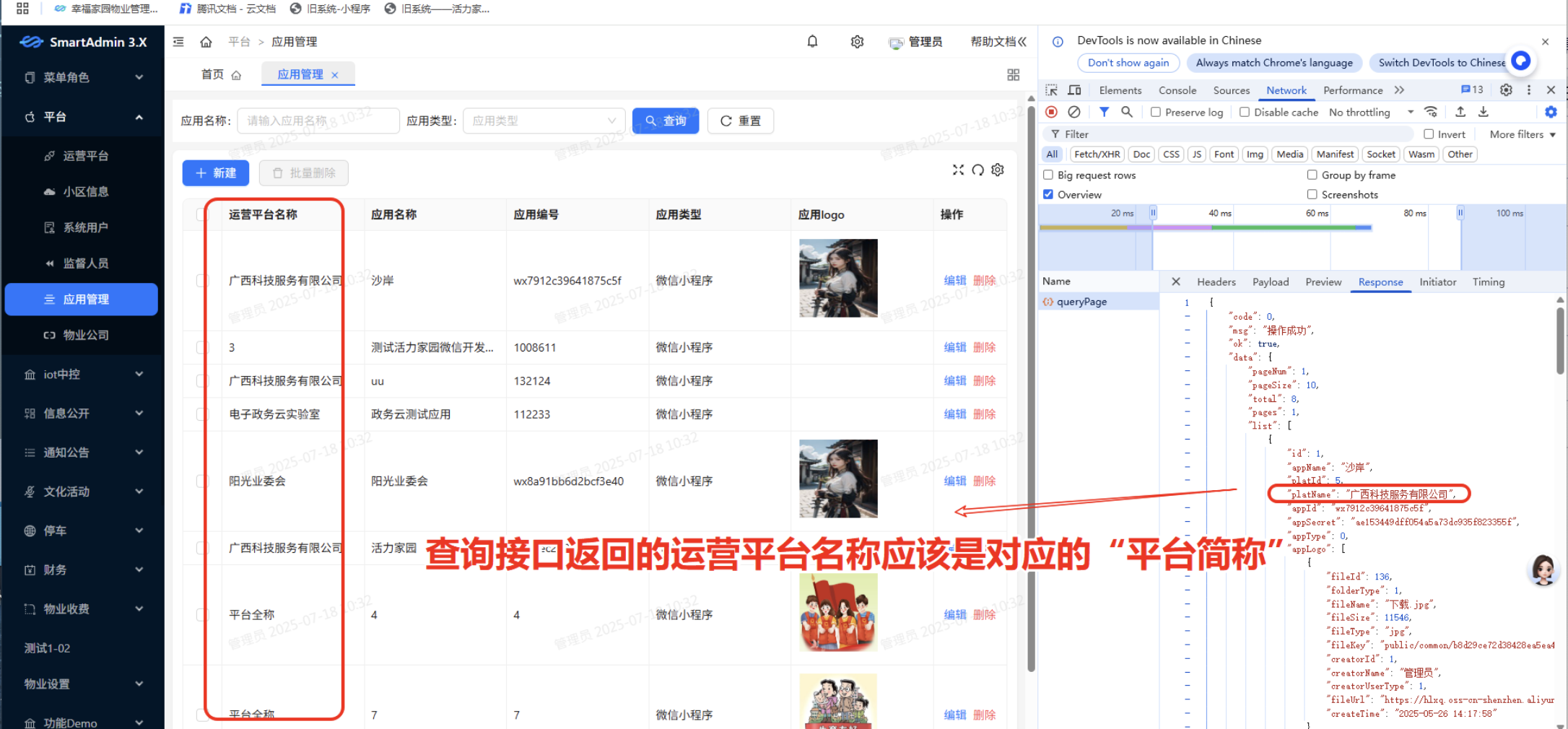The height and width of the screenshot is (729, 1568).
Task: Switch to the Console tab in DevTools
Action: pos(1177,90)
